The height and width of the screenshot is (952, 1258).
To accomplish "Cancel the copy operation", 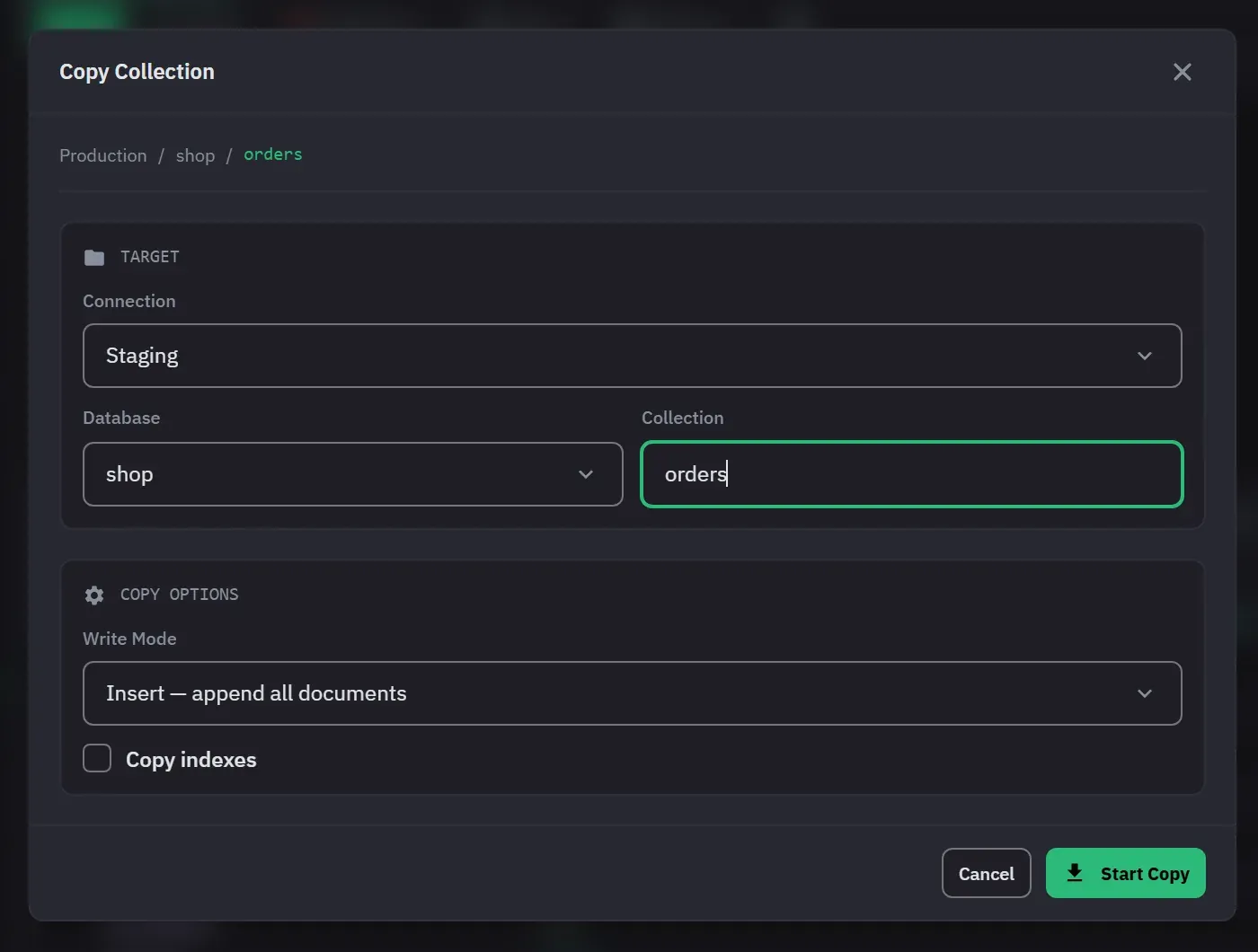I will [986, 873].
